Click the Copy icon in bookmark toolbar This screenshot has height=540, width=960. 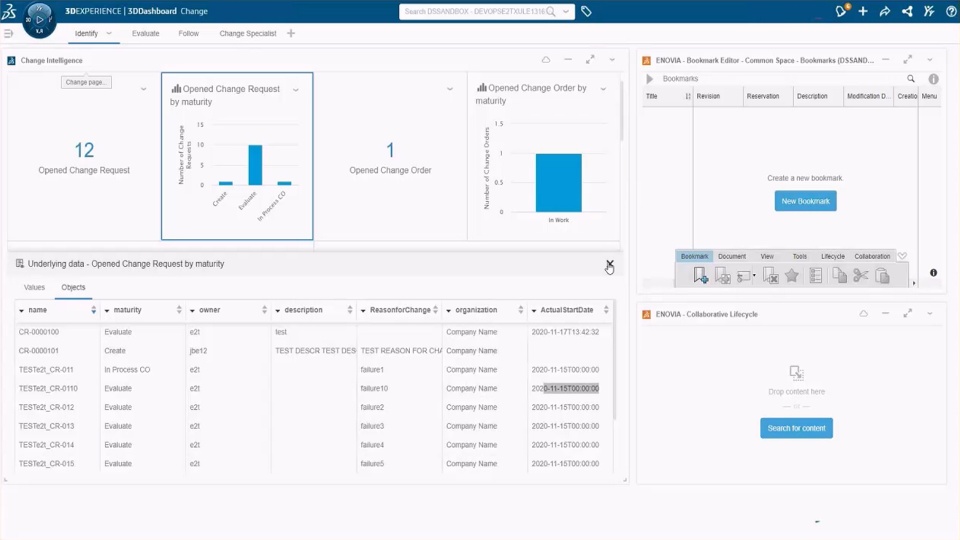pos(839,276)
